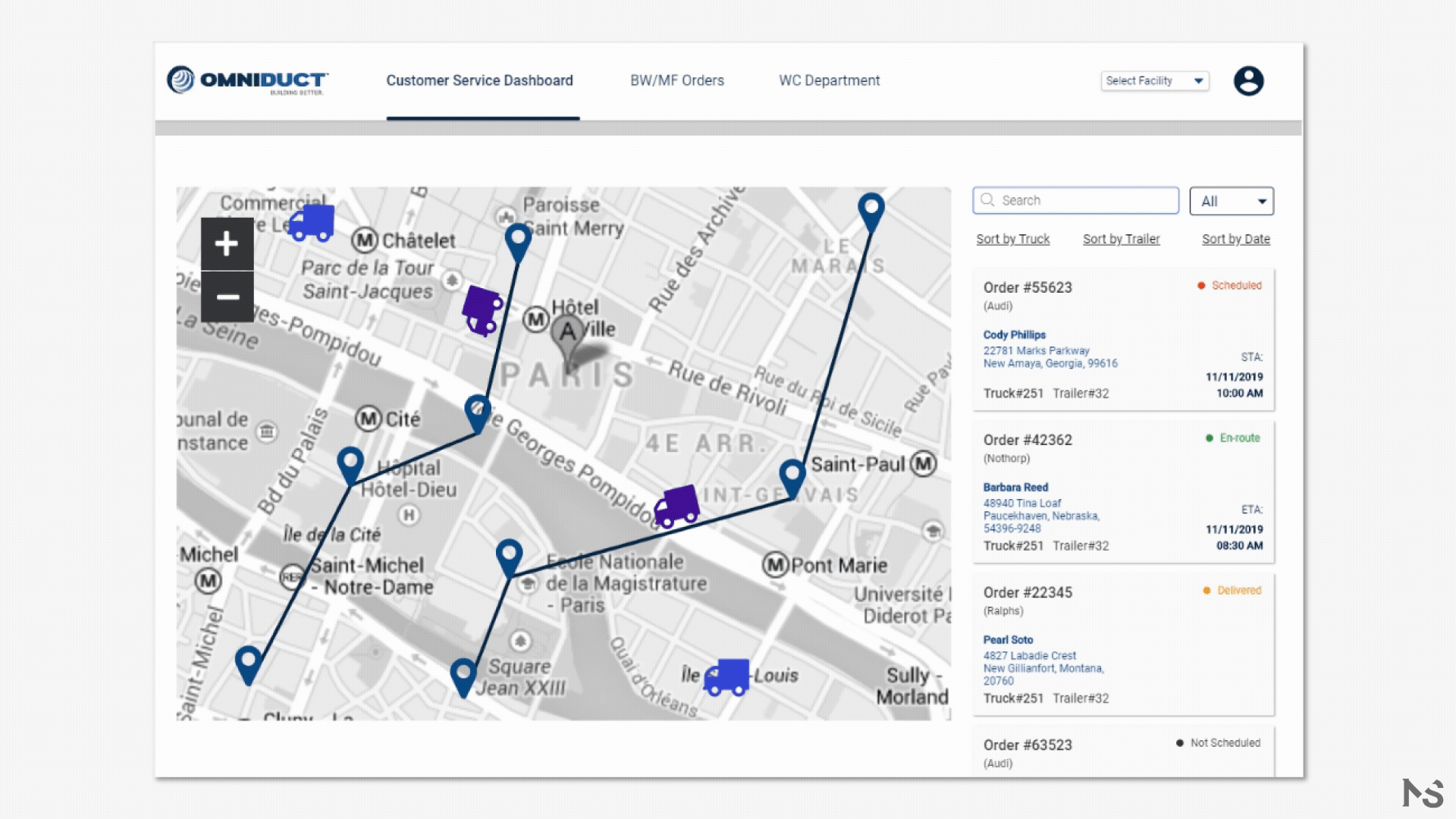1456x819 pixels.
Task: Open the Select Facility dropdown
Action: (1154, 81)
